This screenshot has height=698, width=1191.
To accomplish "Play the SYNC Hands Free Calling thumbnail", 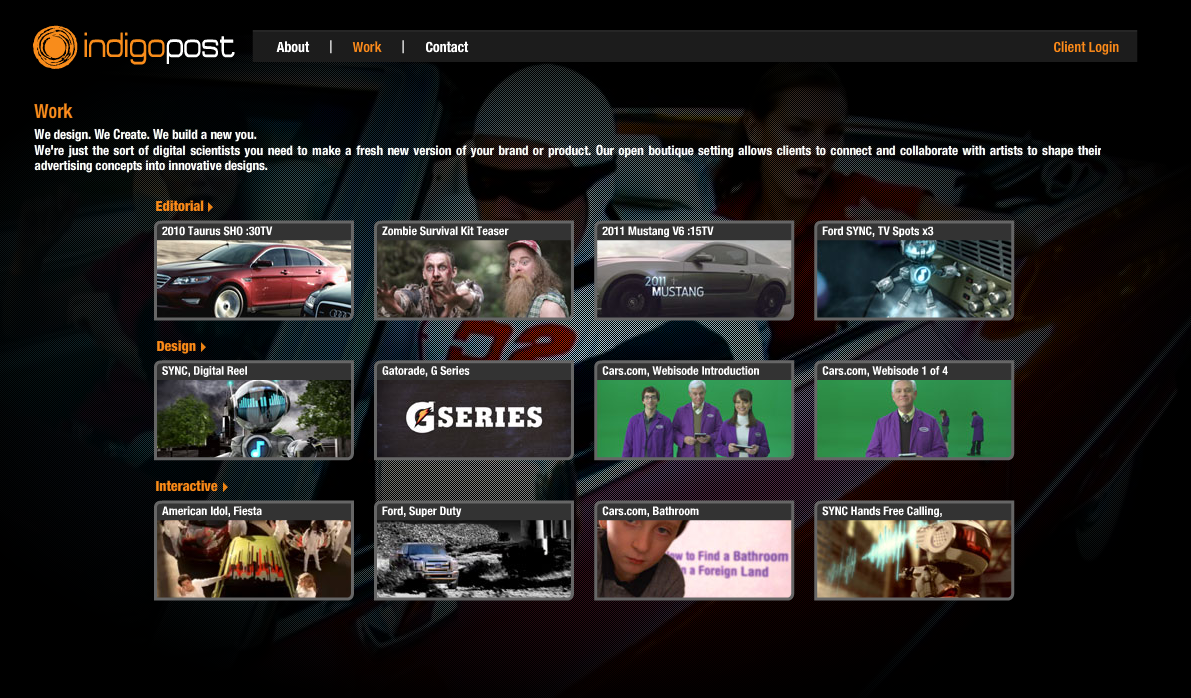I will [914, 551].
